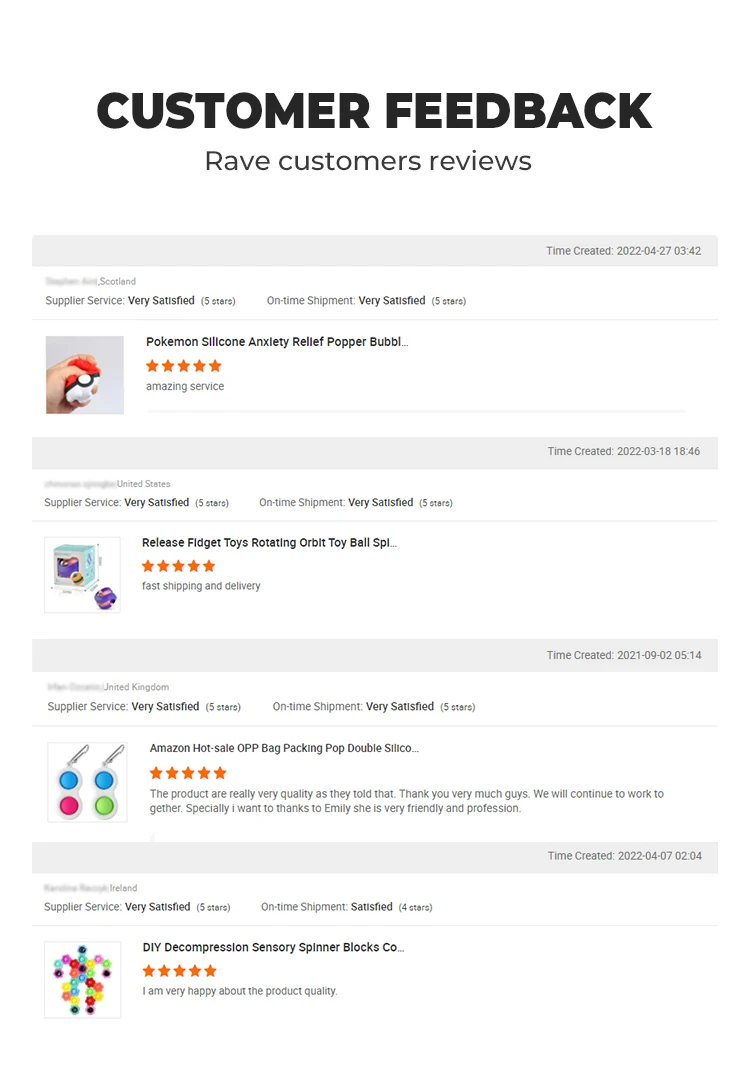Open DIY Decompression Sensory Spinner Blocks title

[x=273, y=947]
